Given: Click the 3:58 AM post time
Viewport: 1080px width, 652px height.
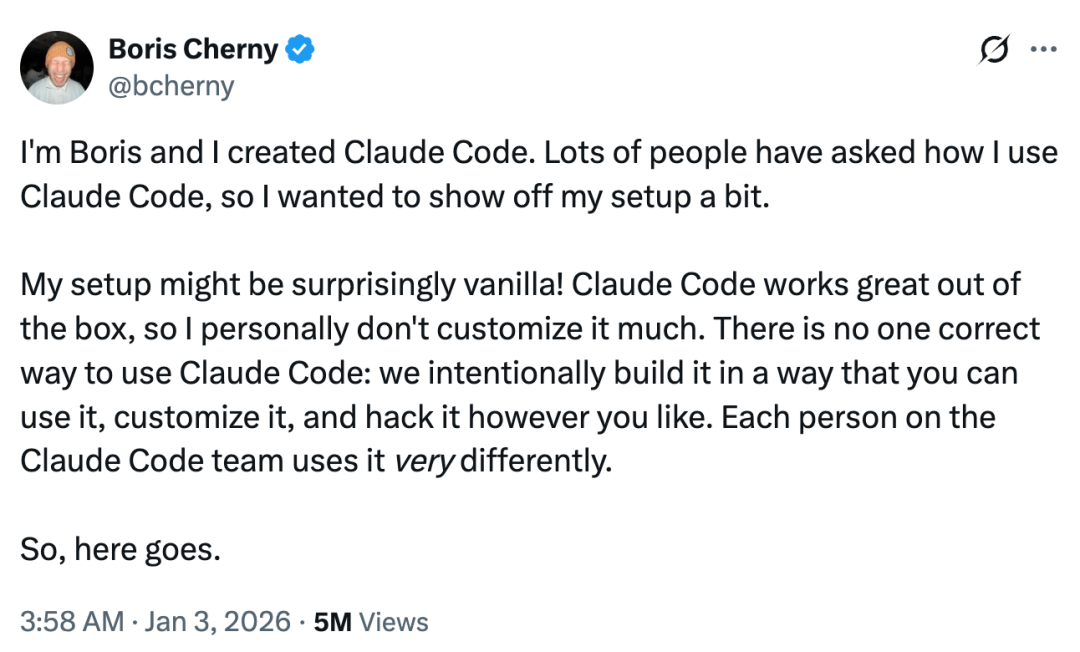Looking at the screenshot, I should click(72, 622).
